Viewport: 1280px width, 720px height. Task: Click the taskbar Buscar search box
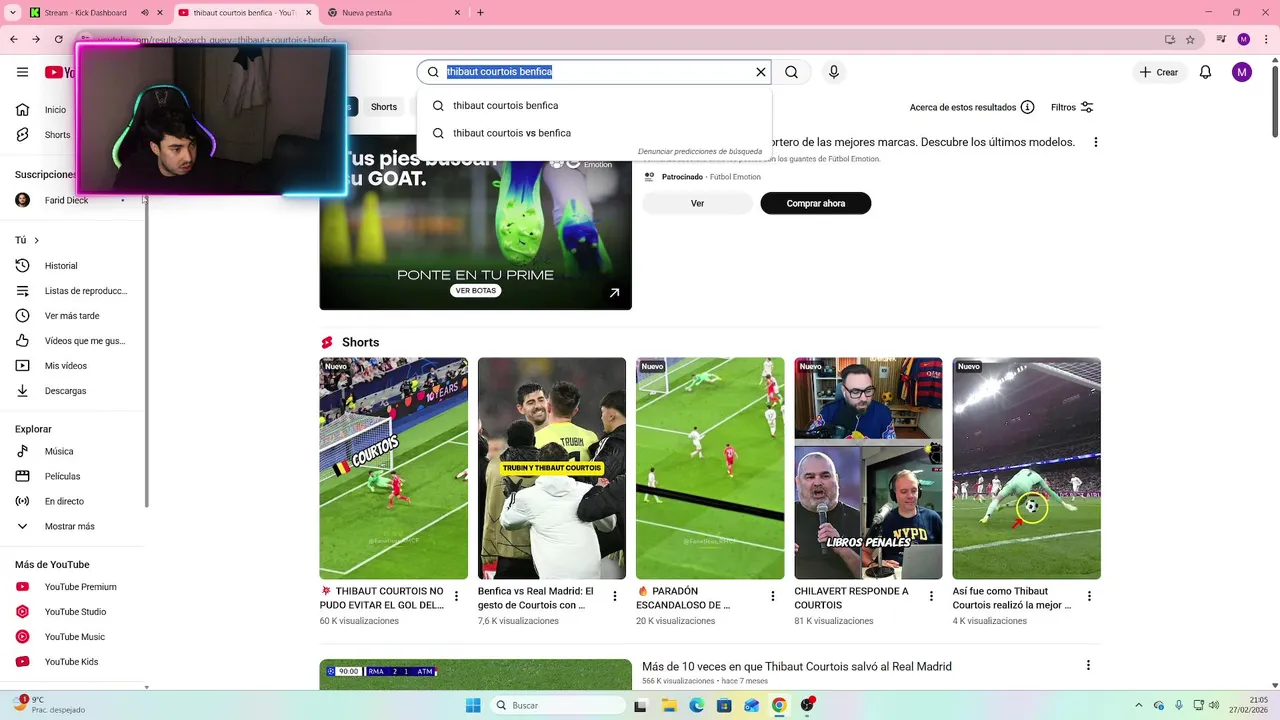(558, 705)
